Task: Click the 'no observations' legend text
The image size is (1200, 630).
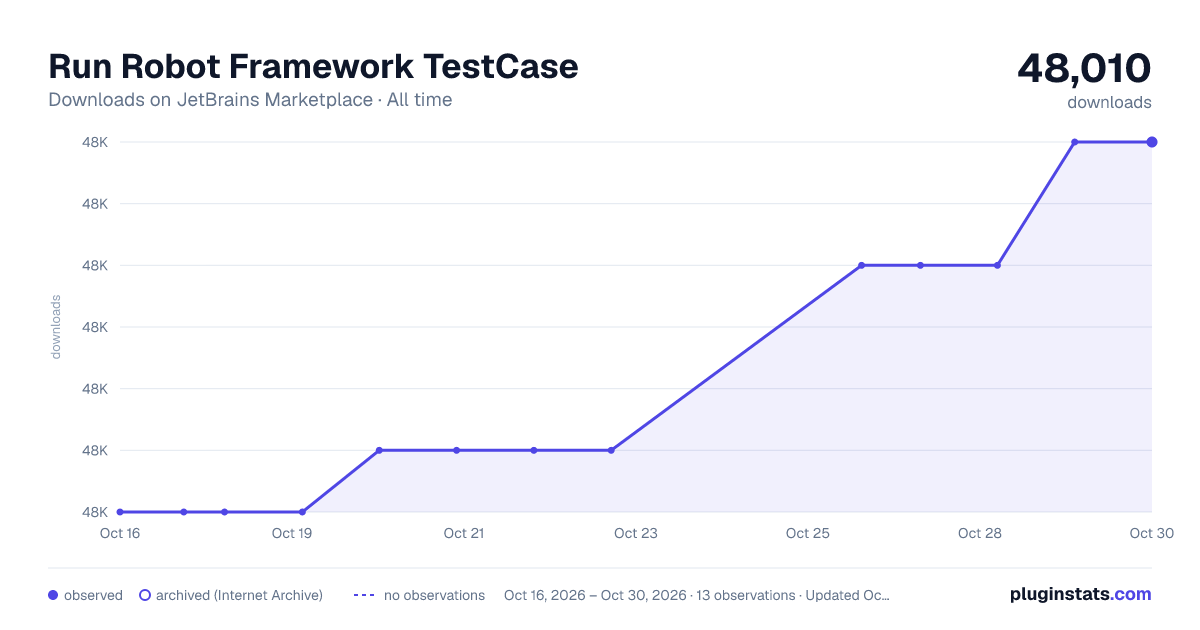Action: pyautogui.click(x=434, y=595)
